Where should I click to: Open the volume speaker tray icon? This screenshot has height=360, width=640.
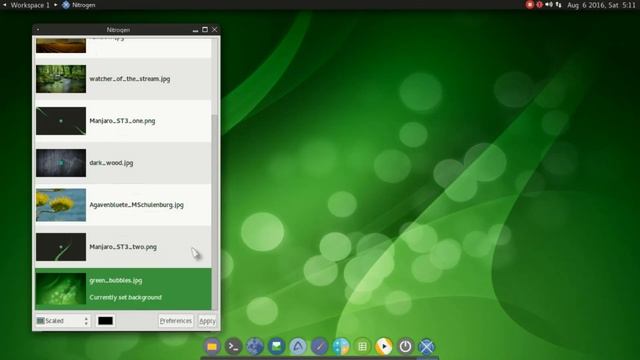(x=549, y=5)
